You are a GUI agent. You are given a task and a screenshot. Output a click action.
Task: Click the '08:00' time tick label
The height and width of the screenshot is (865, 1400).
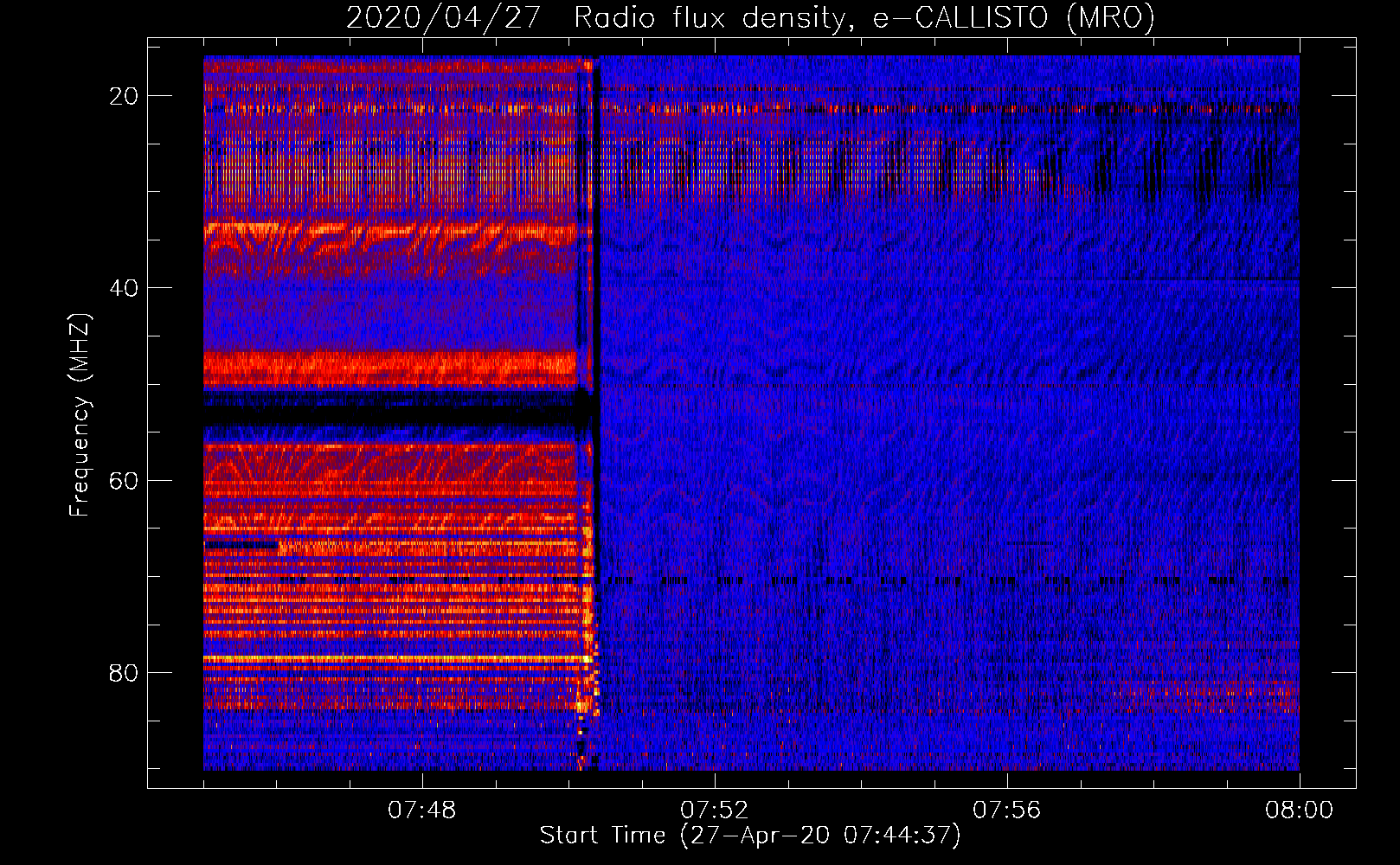coord(1300,811)
